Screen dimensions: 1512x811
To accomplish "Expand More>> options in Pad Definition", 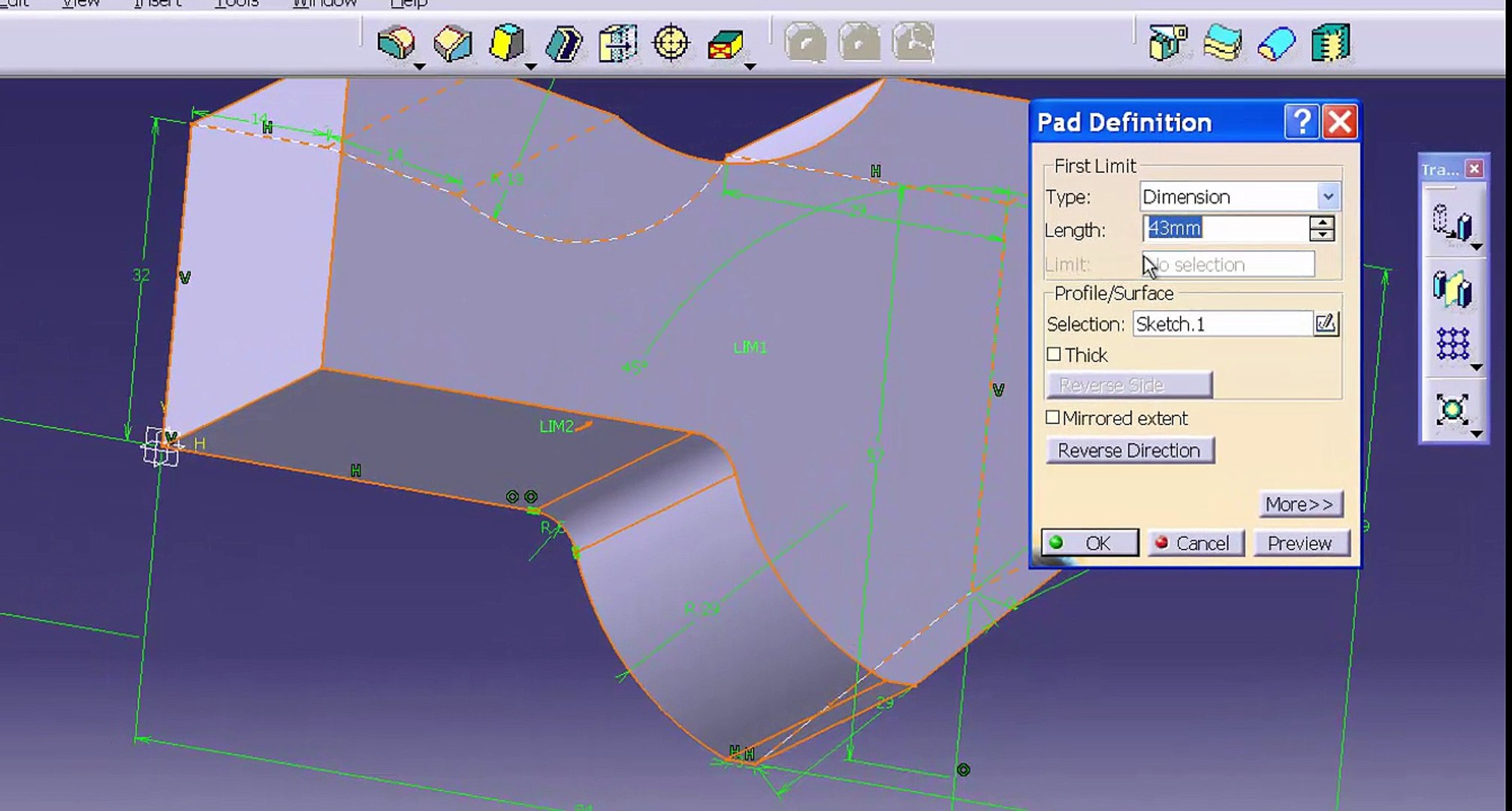I will coord(1299,504).
